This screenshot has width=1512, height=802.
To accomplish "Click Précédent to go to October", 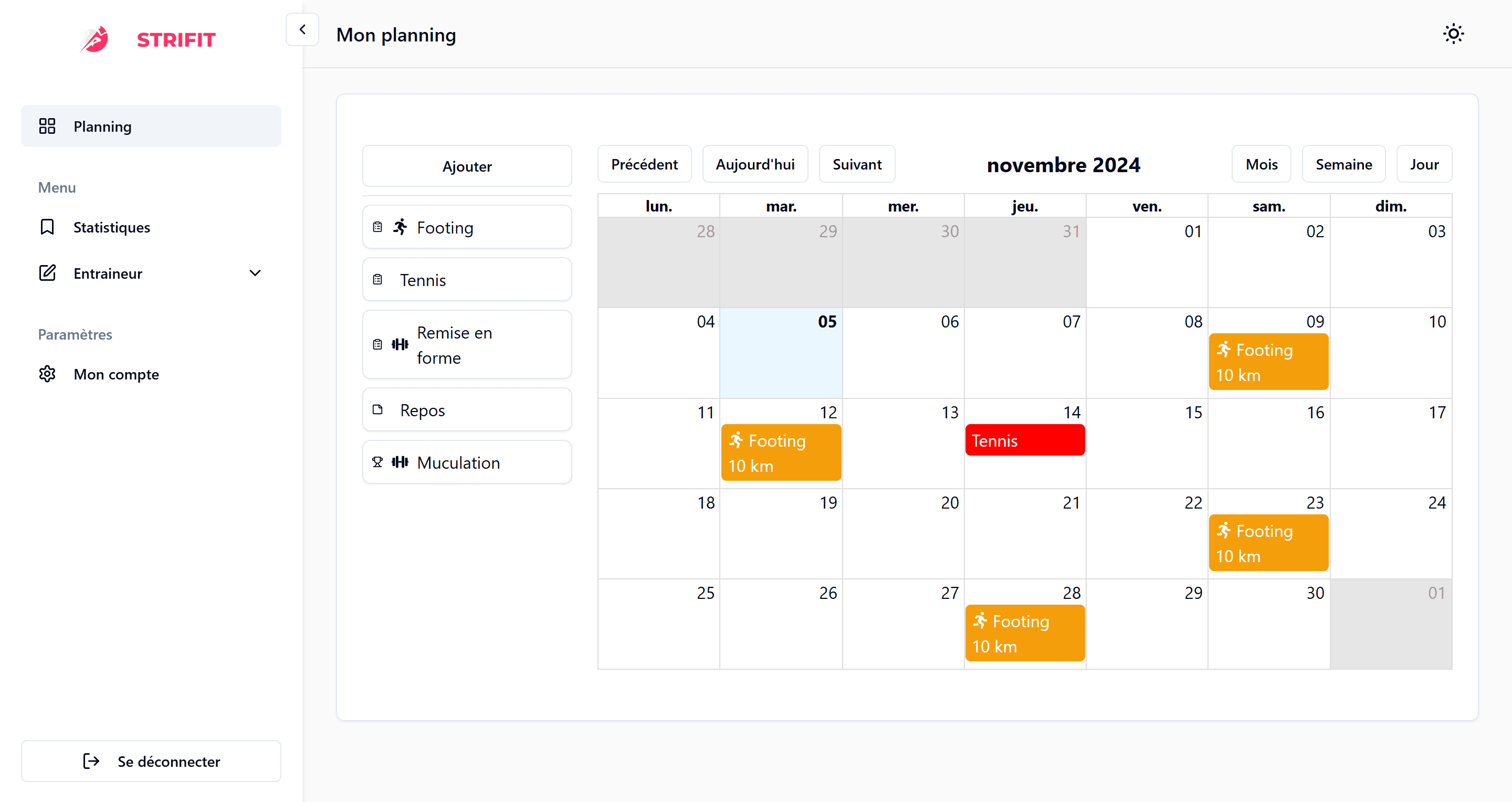I will (645, 163).
